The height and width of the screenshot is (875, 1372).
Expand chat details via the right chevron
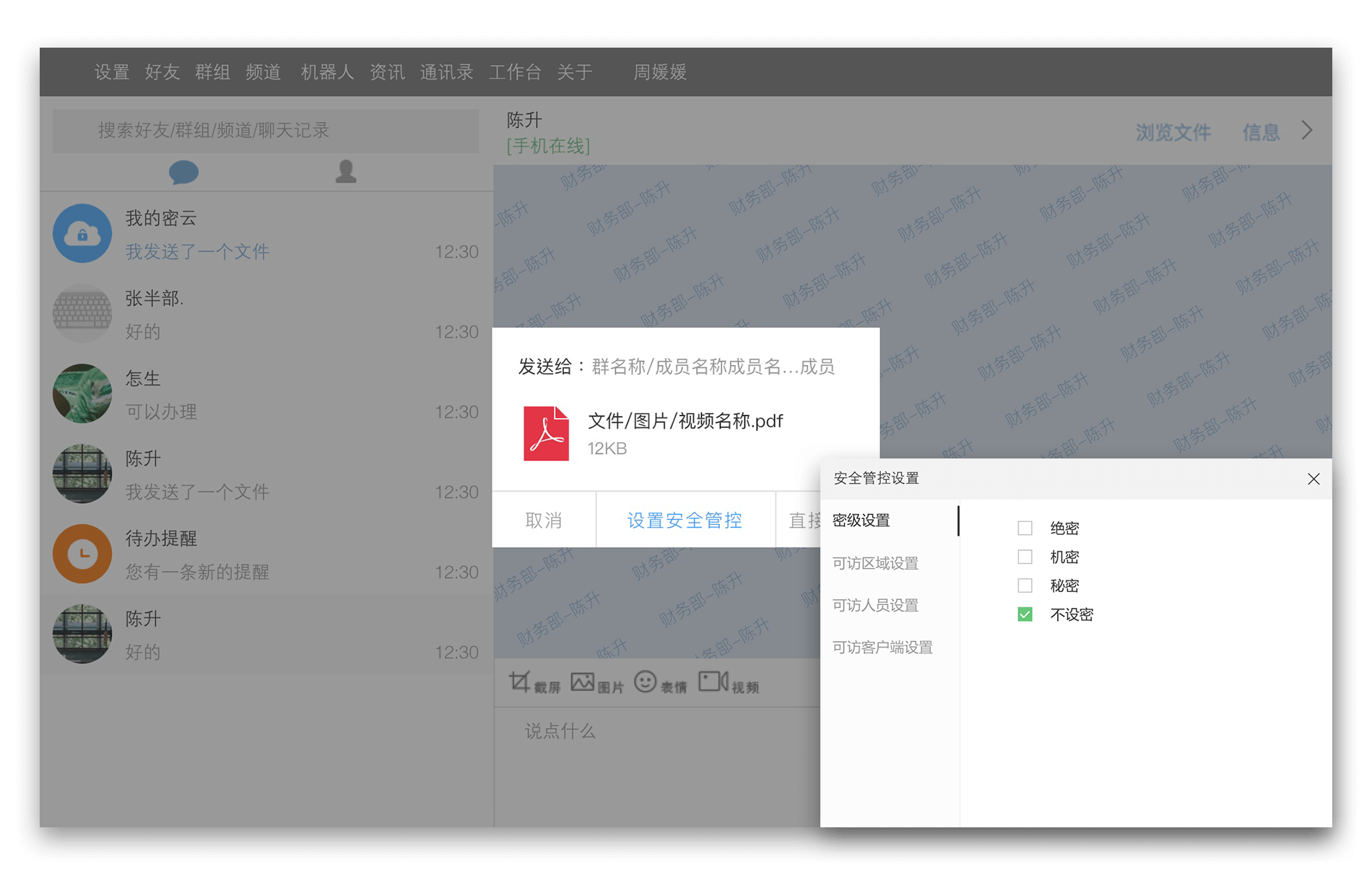(x=1306, y=131)
